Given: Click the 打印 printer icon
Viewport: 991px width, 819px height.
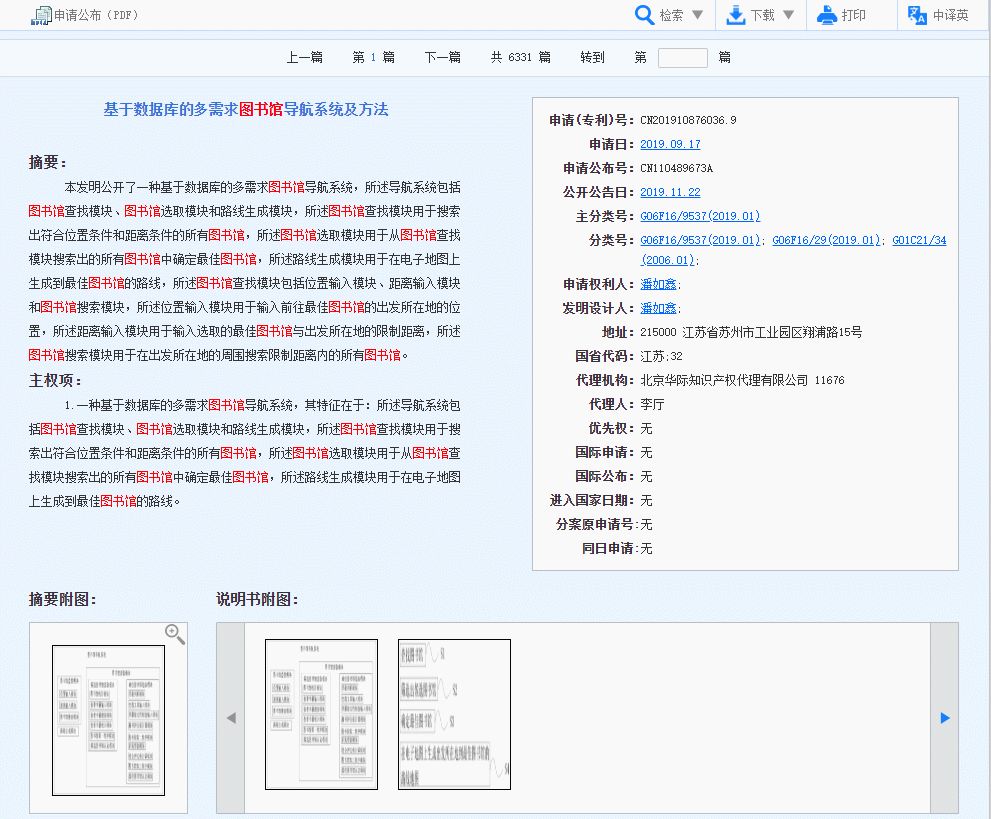Looking at the screenshot, I should [827, 15].
